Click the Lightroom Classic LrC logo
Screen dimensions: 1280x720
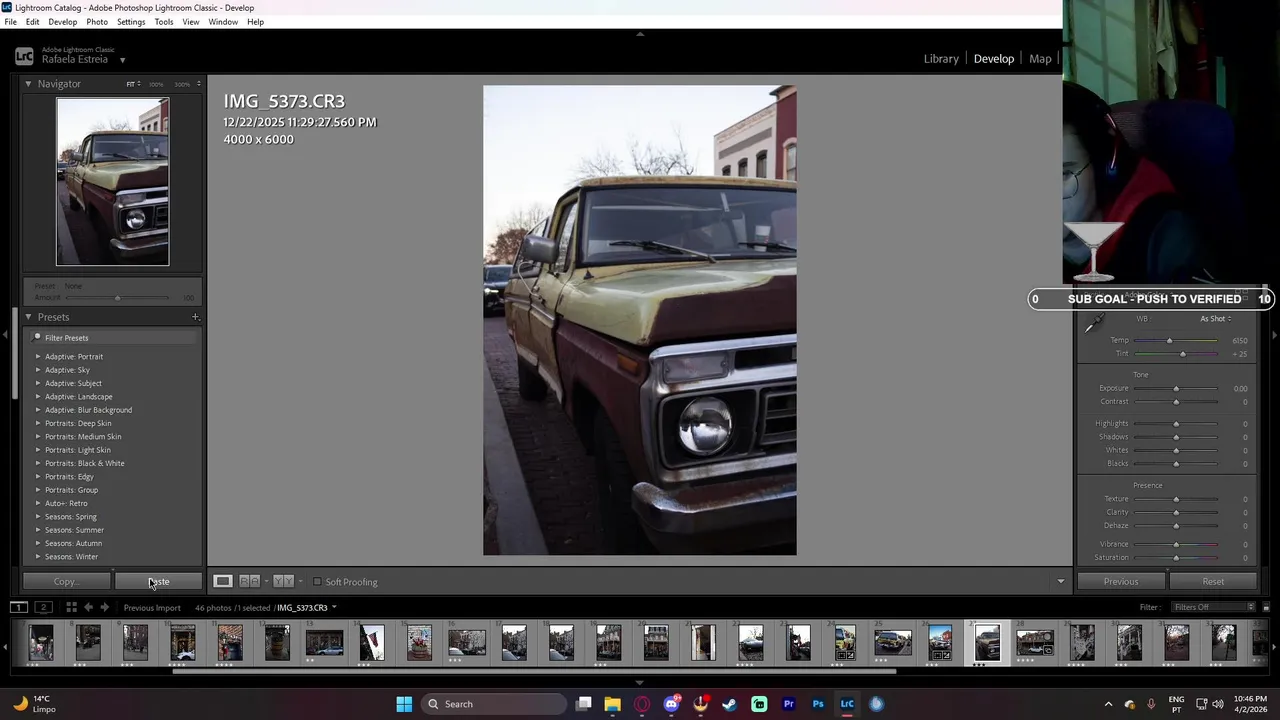coord(24,57)
